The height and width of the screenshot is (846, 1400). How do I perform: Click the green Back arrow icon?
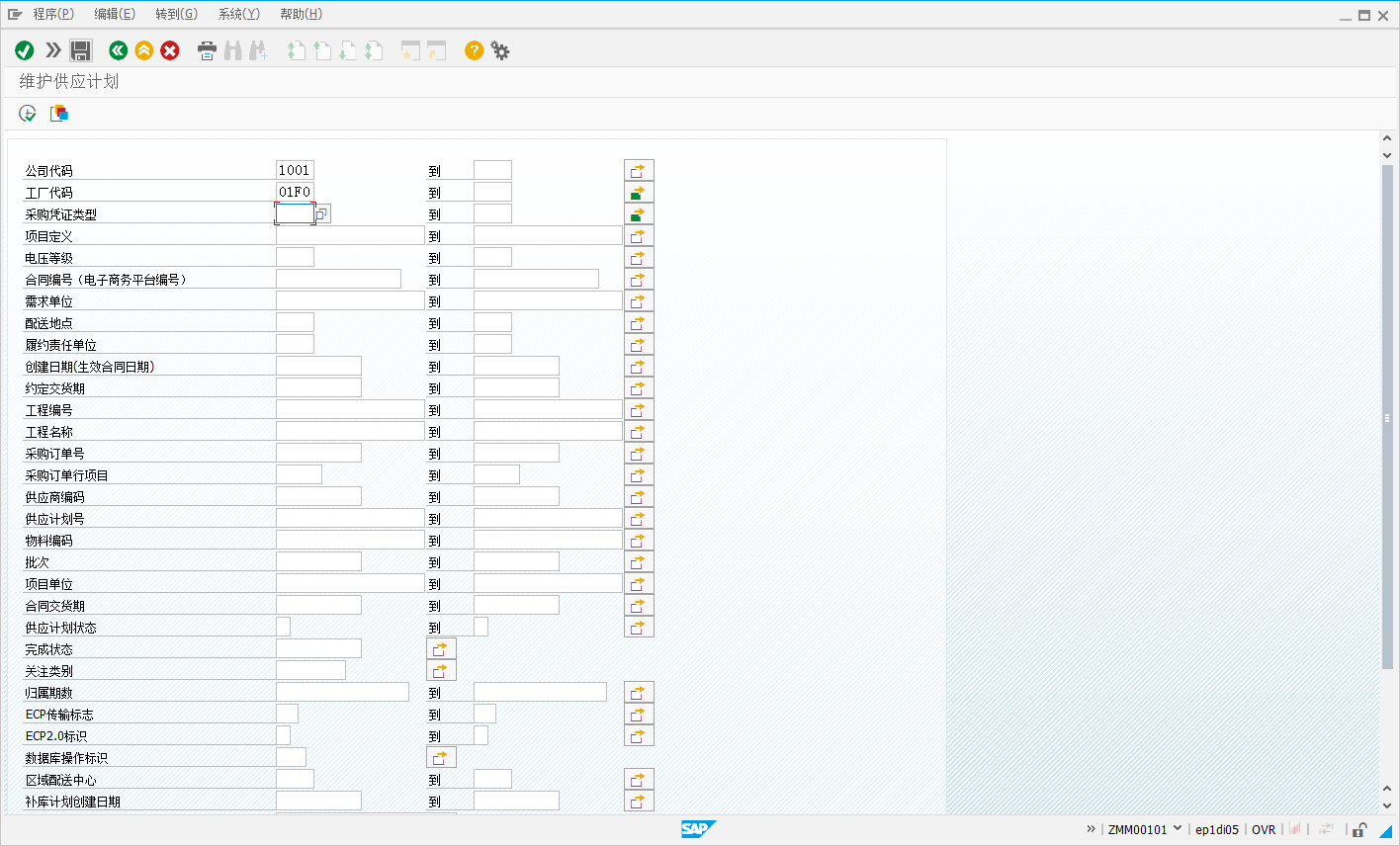(119, 50)
